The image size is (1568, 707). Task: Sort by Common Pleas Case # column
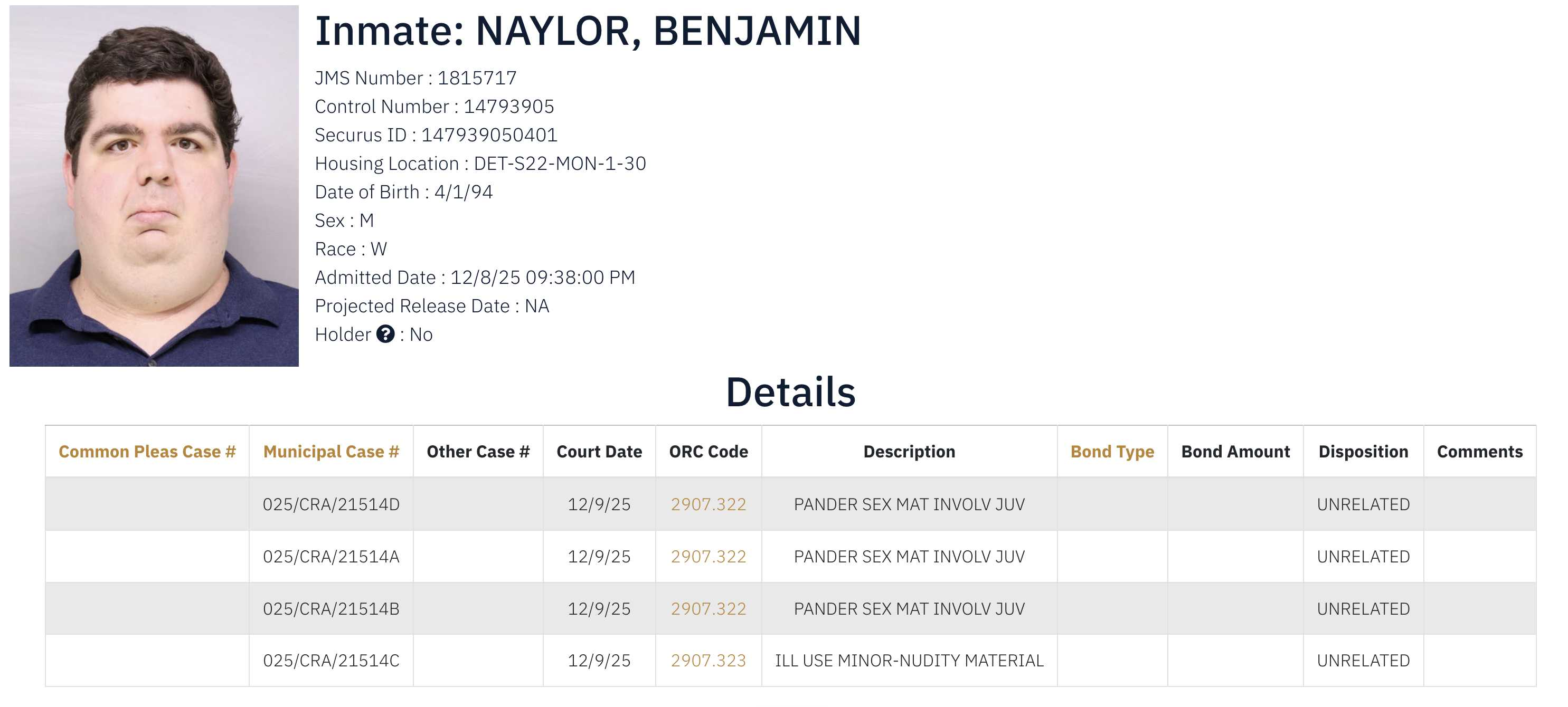click(147, 452)
